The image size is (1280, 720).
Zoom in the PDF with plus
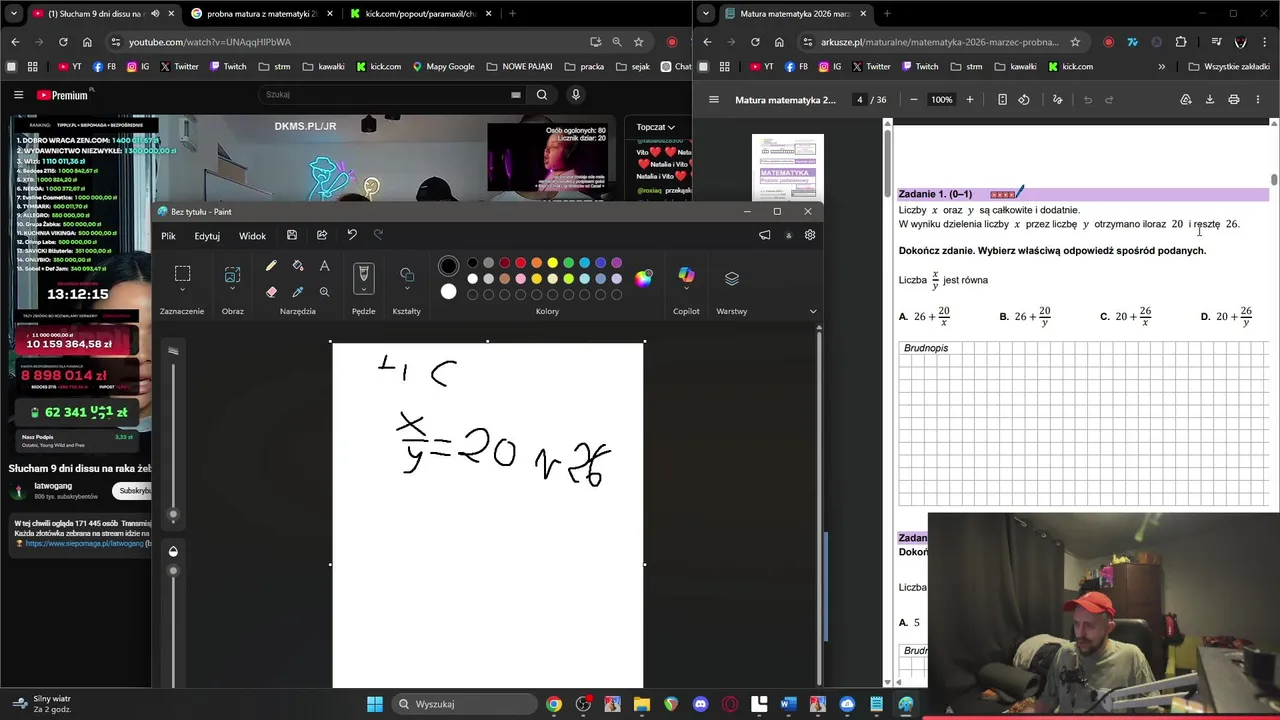[969, 100]
